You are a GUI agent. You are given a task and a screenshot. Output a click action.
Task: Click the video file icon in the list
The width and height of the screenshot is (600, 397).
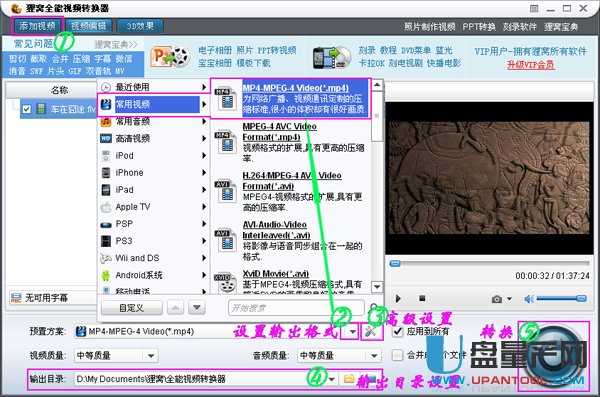[41, 109]
